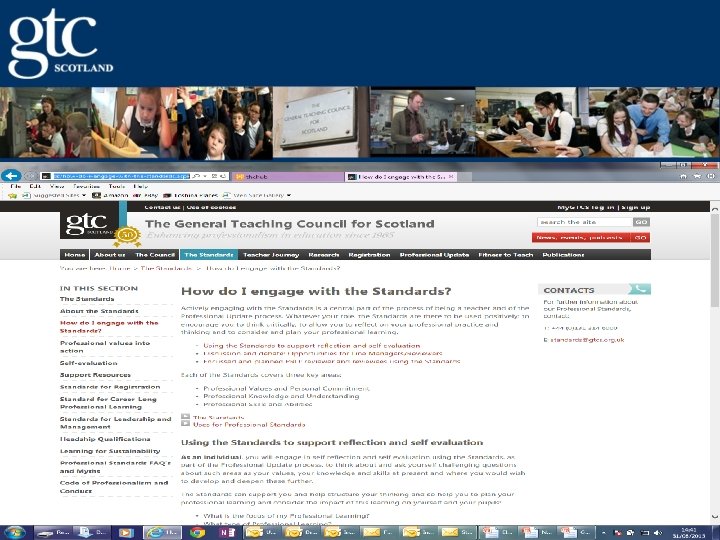The height and width of the screenshot is (540, 720).
Task: Open Google Chrome from the taskbar
Action: [197, 533]
